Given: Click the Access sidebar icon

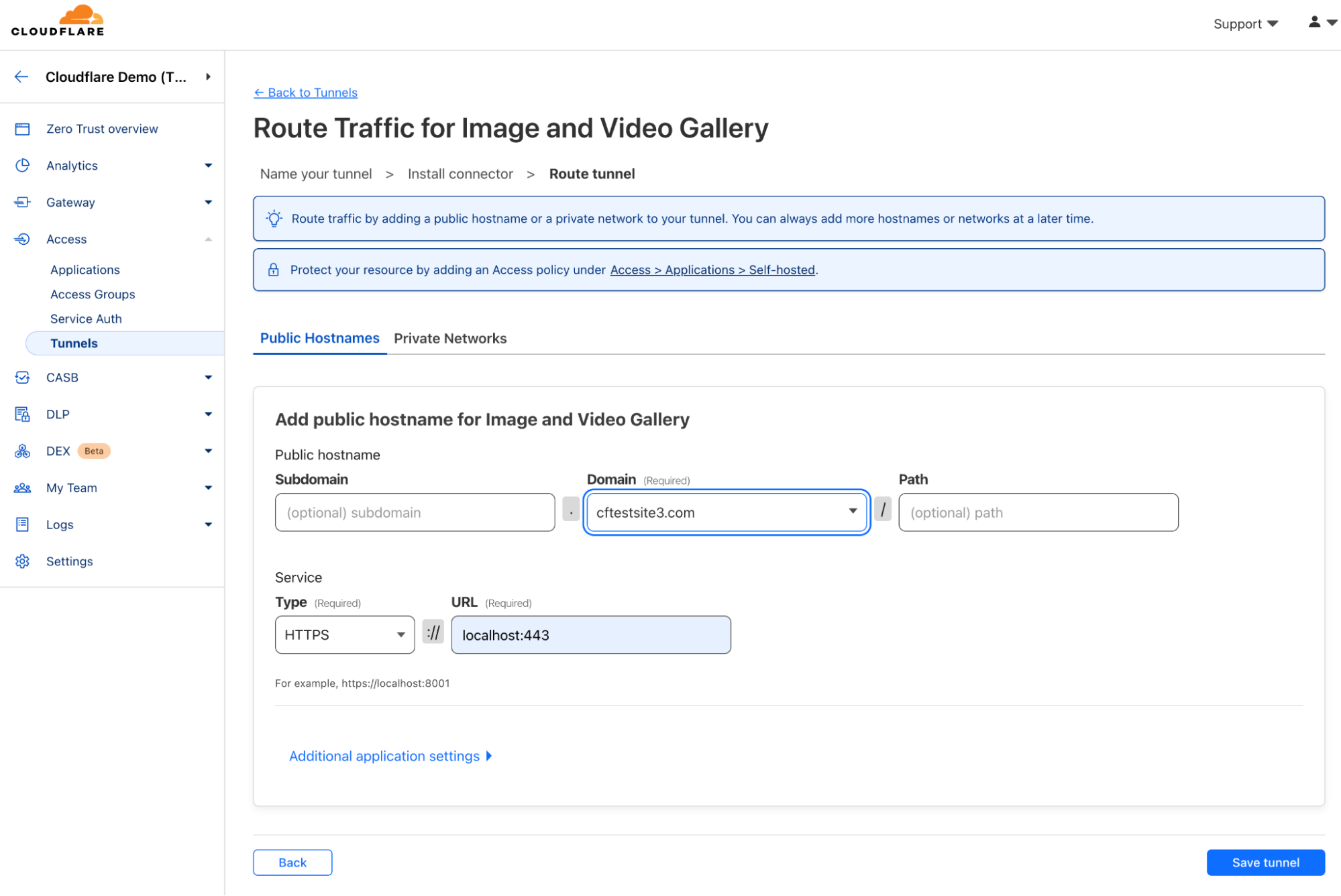Looking at the screenshot, I should coord(22,238).
